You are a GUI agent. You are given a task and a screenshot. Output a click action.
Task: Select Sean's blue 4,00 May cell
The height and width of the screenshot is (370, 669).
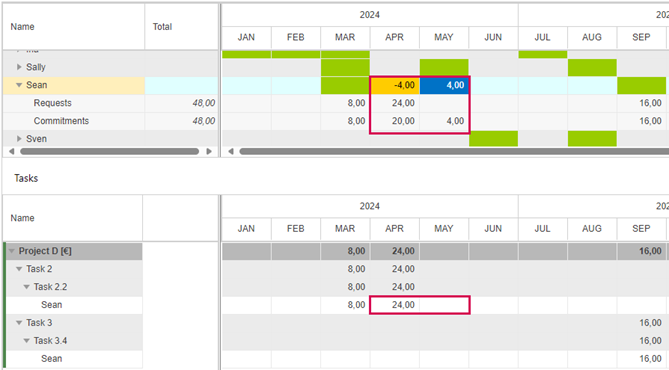tap(444, 85)
